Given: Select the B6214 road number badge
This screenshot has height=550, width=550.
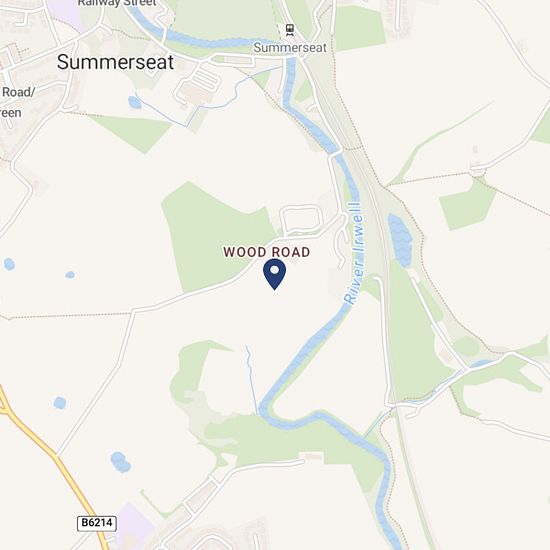Looking at the screenshot, I should tap(97, 523).
